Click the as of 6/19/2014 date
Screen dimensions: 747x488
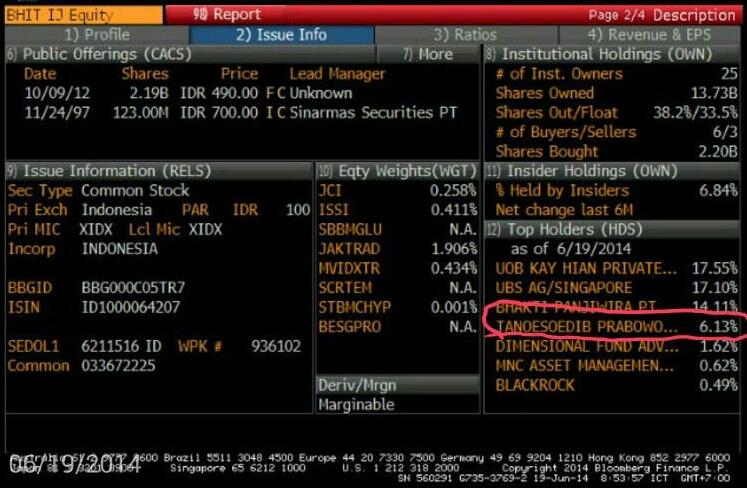pyautogui.click(x=571, y=249)
